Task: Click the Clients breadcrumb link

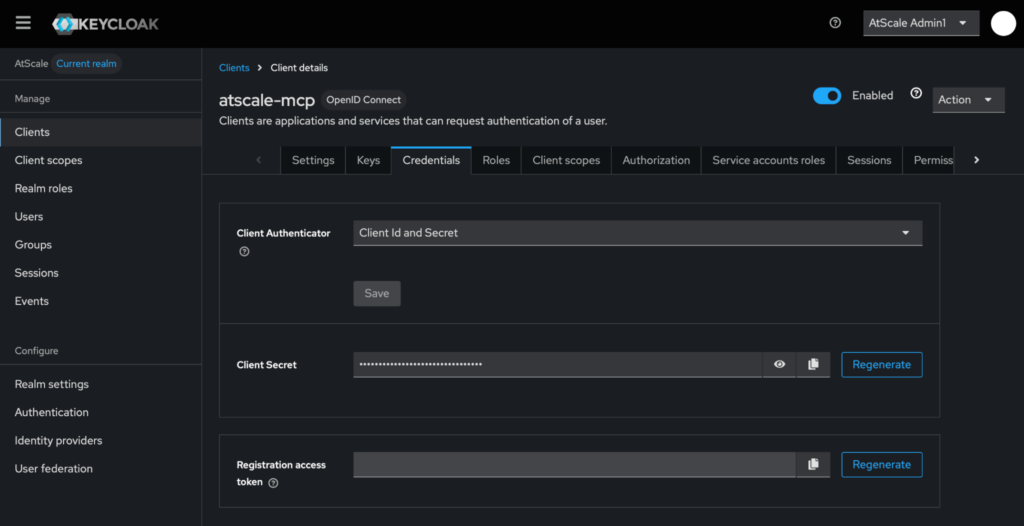Action: coord(234,67)
